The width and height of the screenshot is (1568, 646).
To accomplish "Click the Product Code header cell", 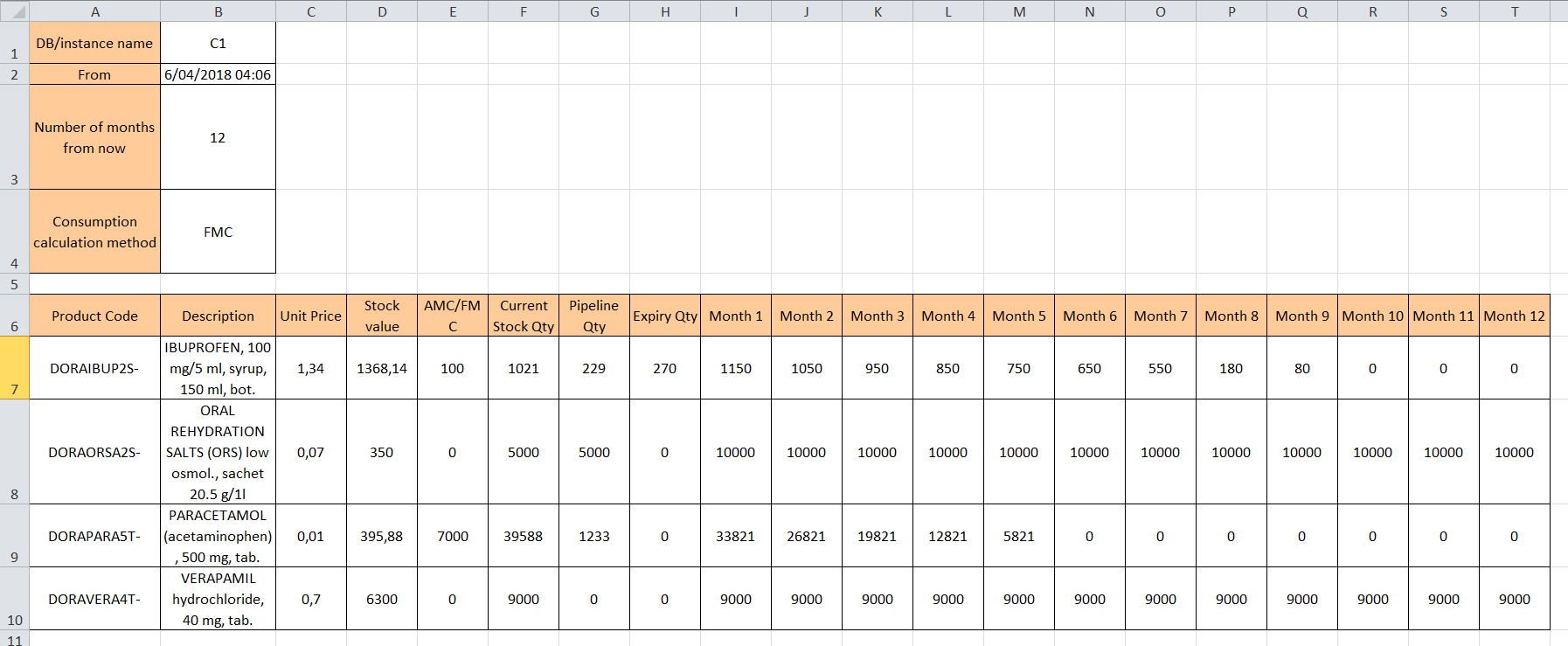I will [94, 316].
